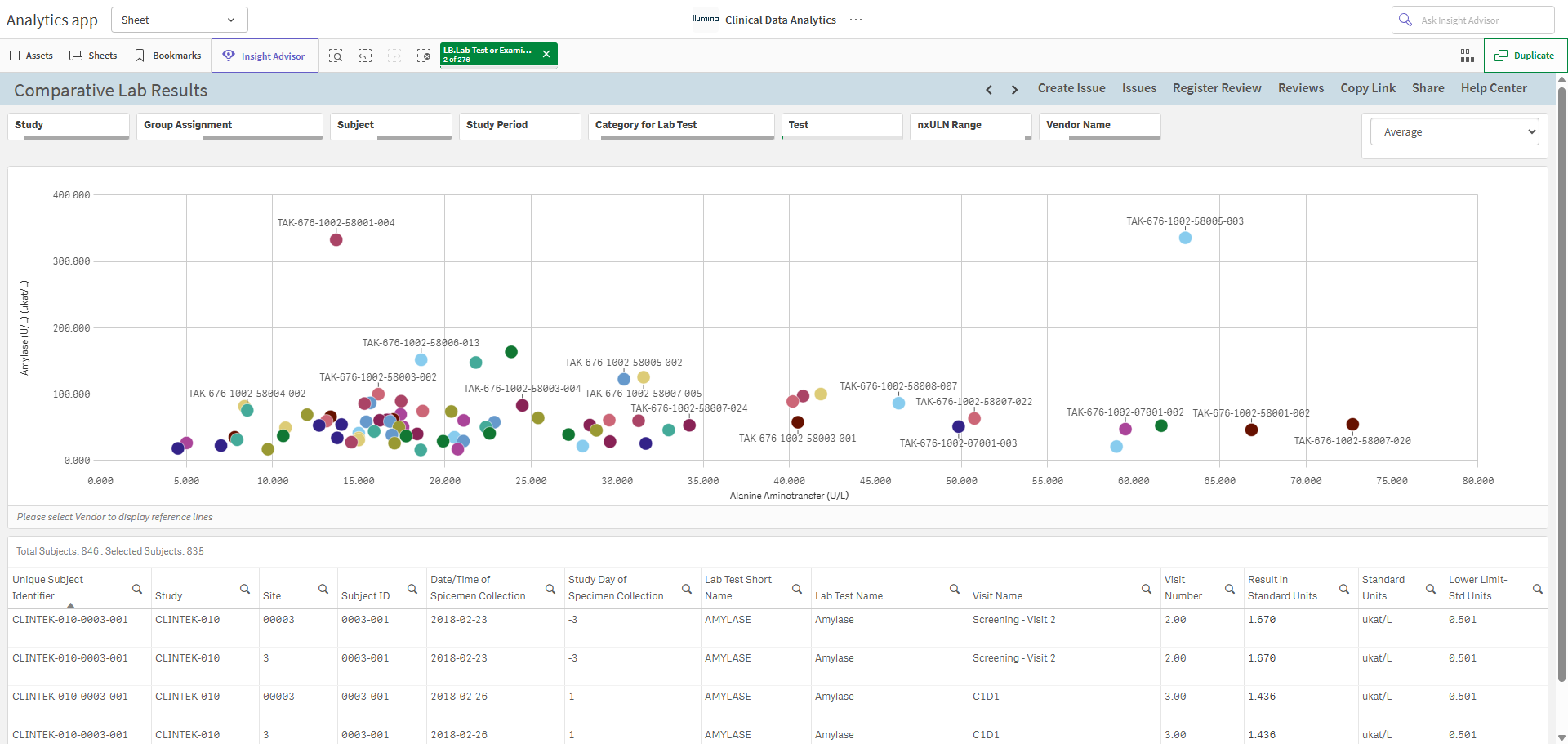Click the Ask Insight Advisor search field
This screenshot has height=744, width=1568.
click(x=1472, y=20)
